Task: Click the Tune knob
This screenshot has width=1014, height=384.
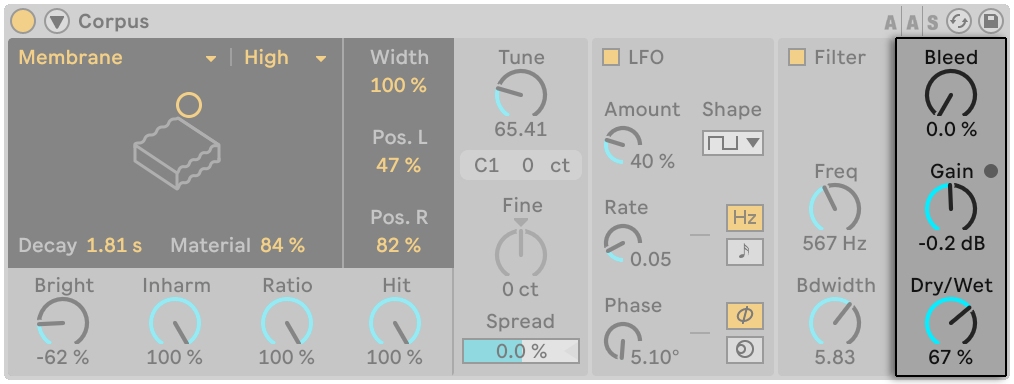Action: pyautogui.click(x=520, y=94)
